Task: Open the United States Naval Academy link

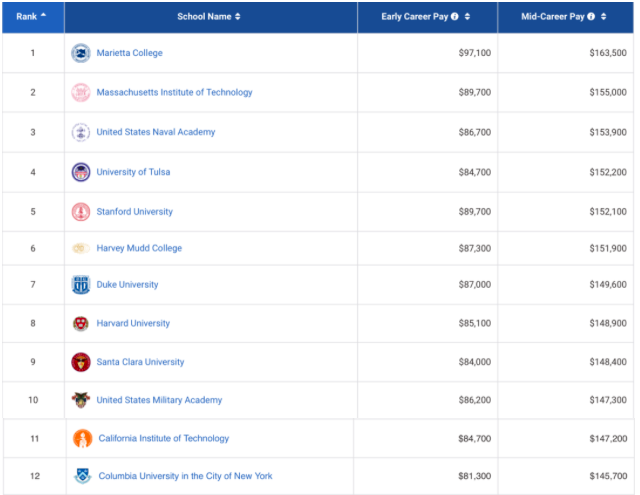Action: click(x=156, y=132)
